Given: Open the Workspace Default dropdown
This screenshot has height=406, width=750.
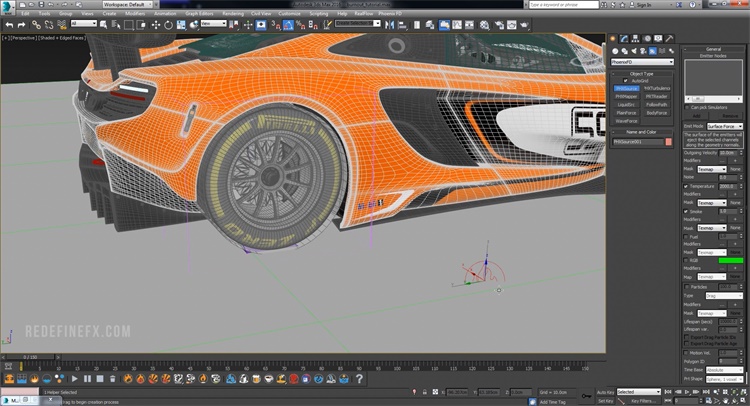Looking at the screenshot, I should 128,4.
